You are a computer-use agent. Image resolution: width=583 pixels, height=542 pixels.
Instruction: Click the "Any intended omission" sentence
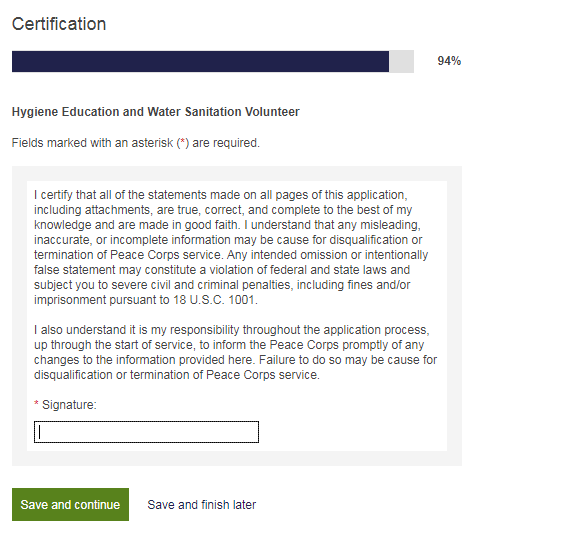(327, 255)
